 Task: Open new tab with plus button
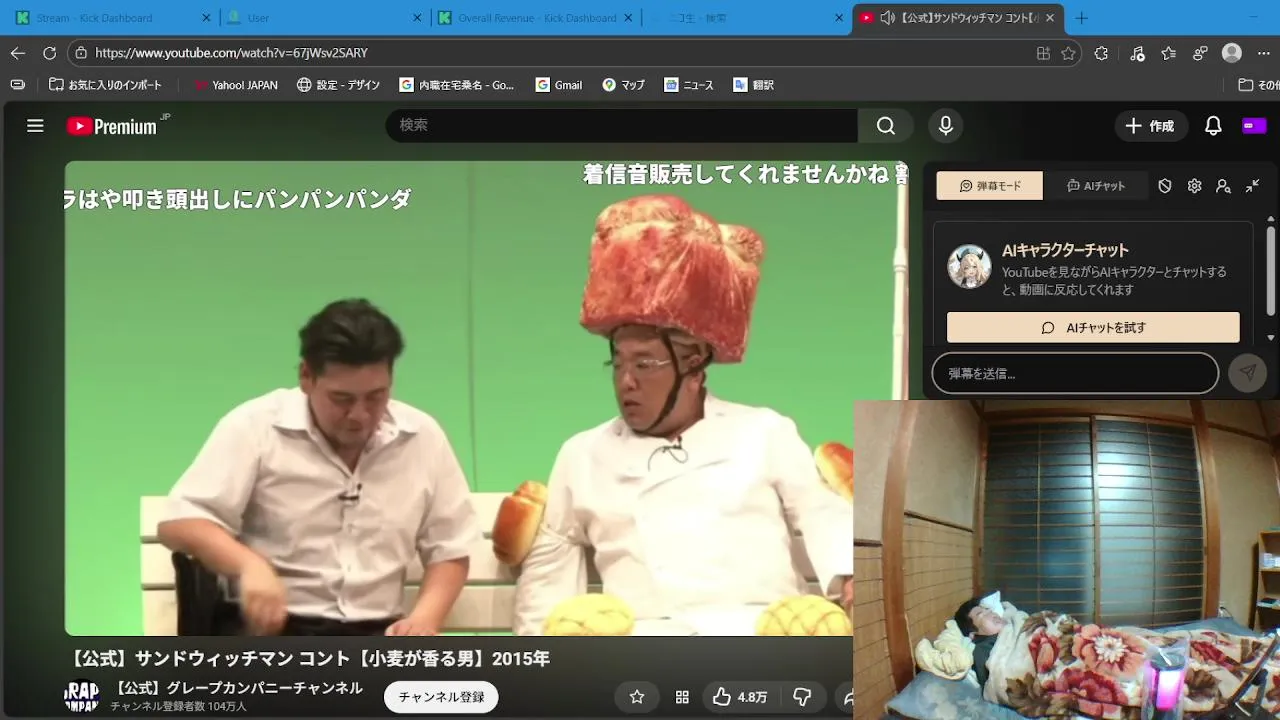pyautogui.click(x=1081, y=18)
